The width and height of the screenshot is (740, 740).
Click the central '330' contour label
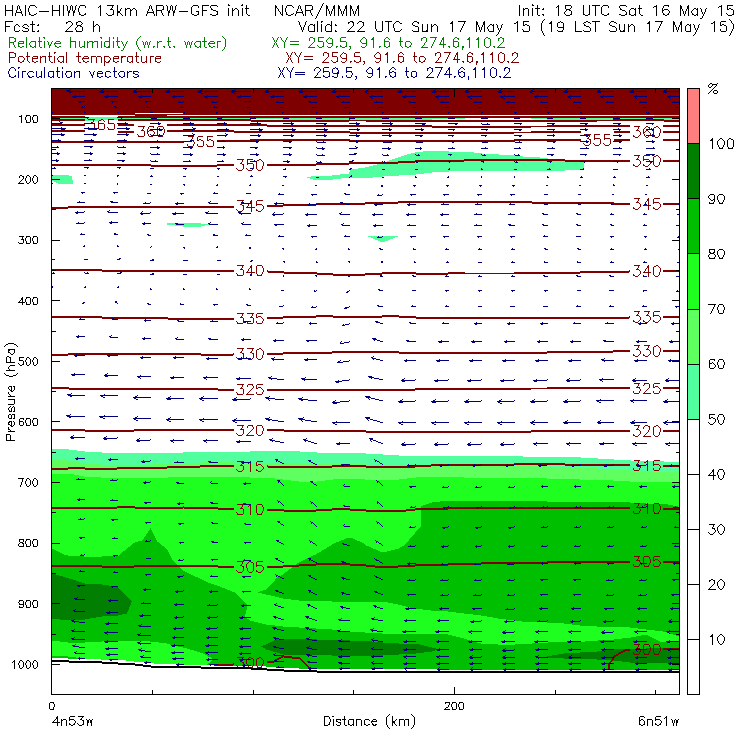point(250,354)
